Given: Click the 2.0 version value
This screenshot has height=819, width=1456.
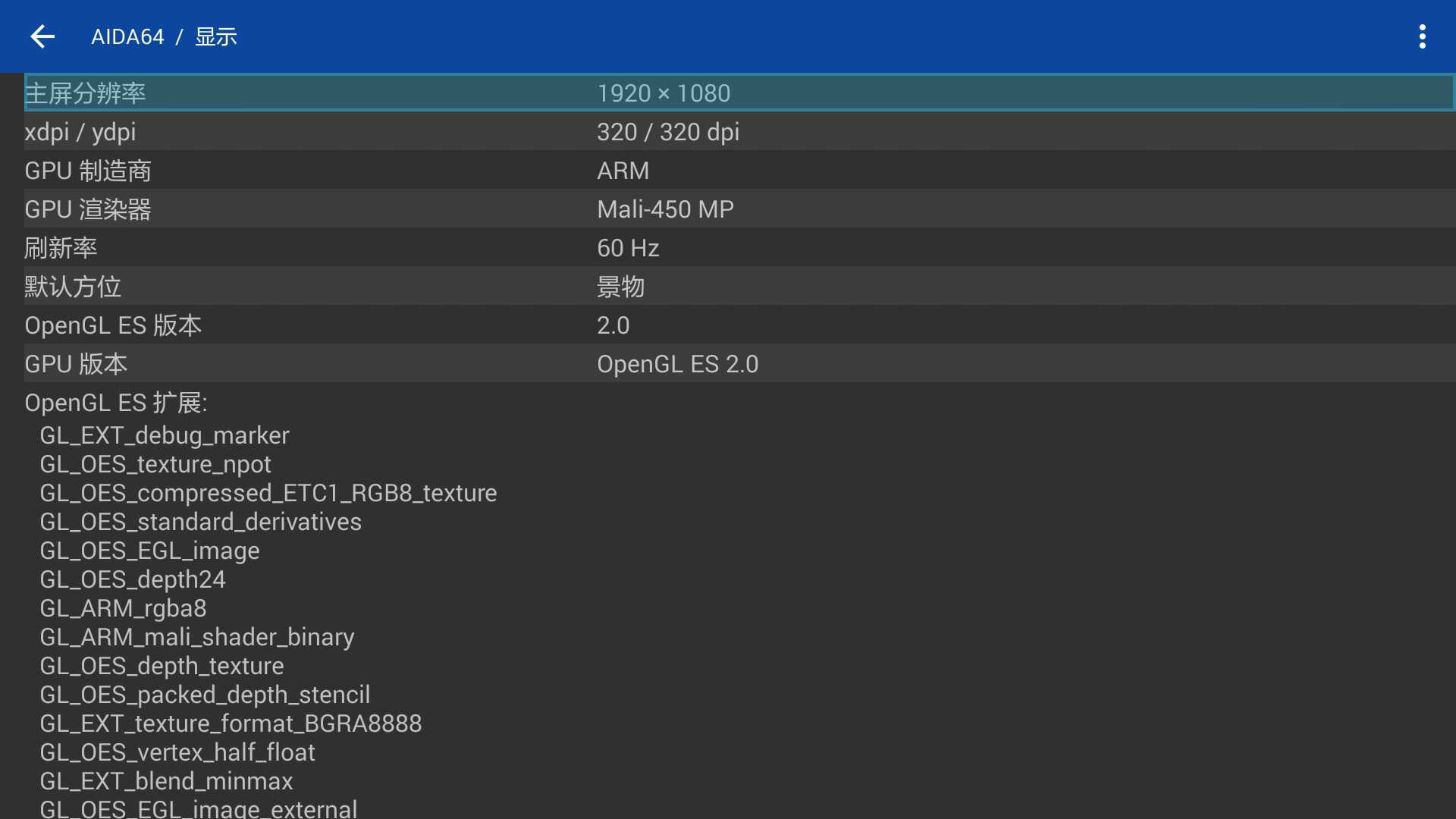Looking at the screenshot, I should 613,325.
